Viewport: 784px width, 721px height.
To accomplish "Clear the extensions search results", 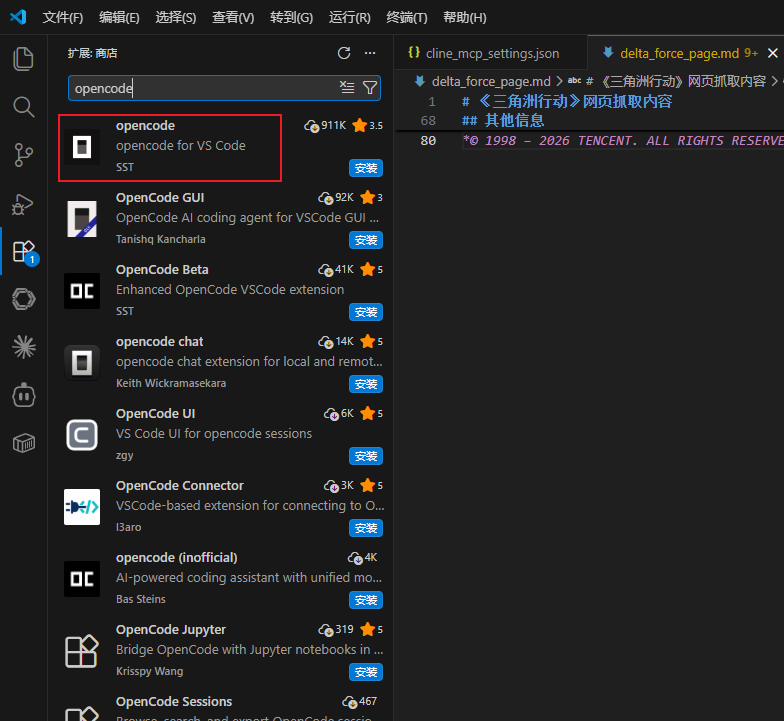I will click(x=347, y=88).
